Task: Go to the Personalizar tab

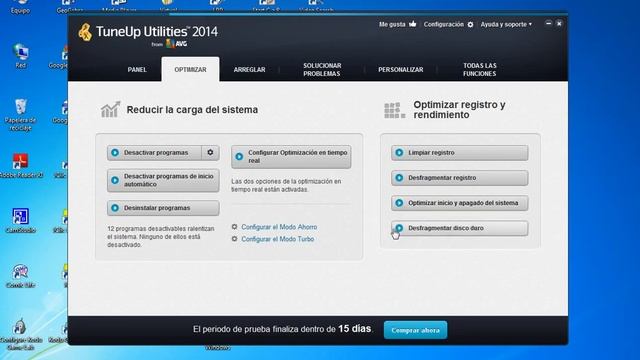Action: [400, 70]
